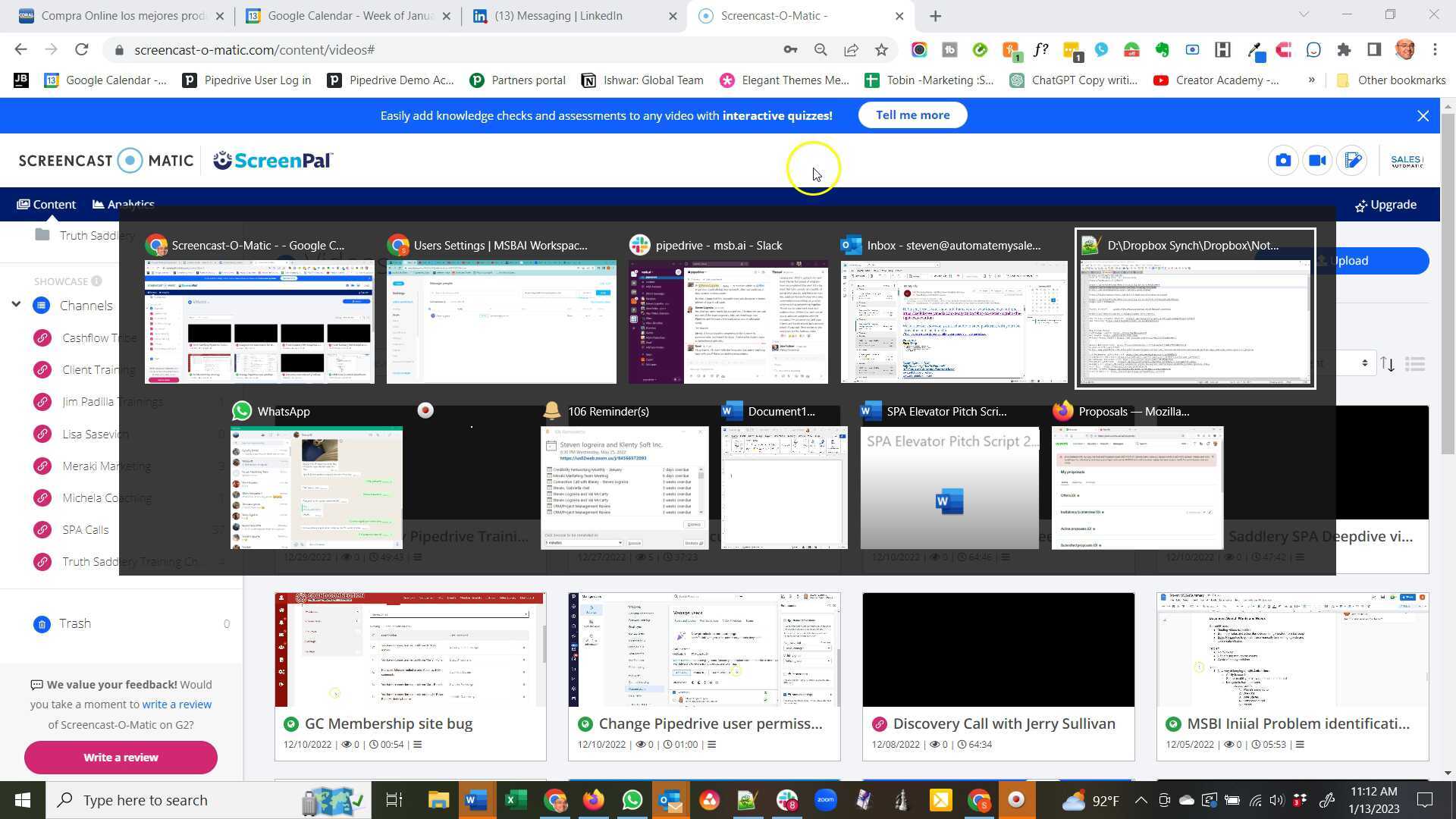
Task: Show hidden system tray icons
Action: (x=1141, y=800)
